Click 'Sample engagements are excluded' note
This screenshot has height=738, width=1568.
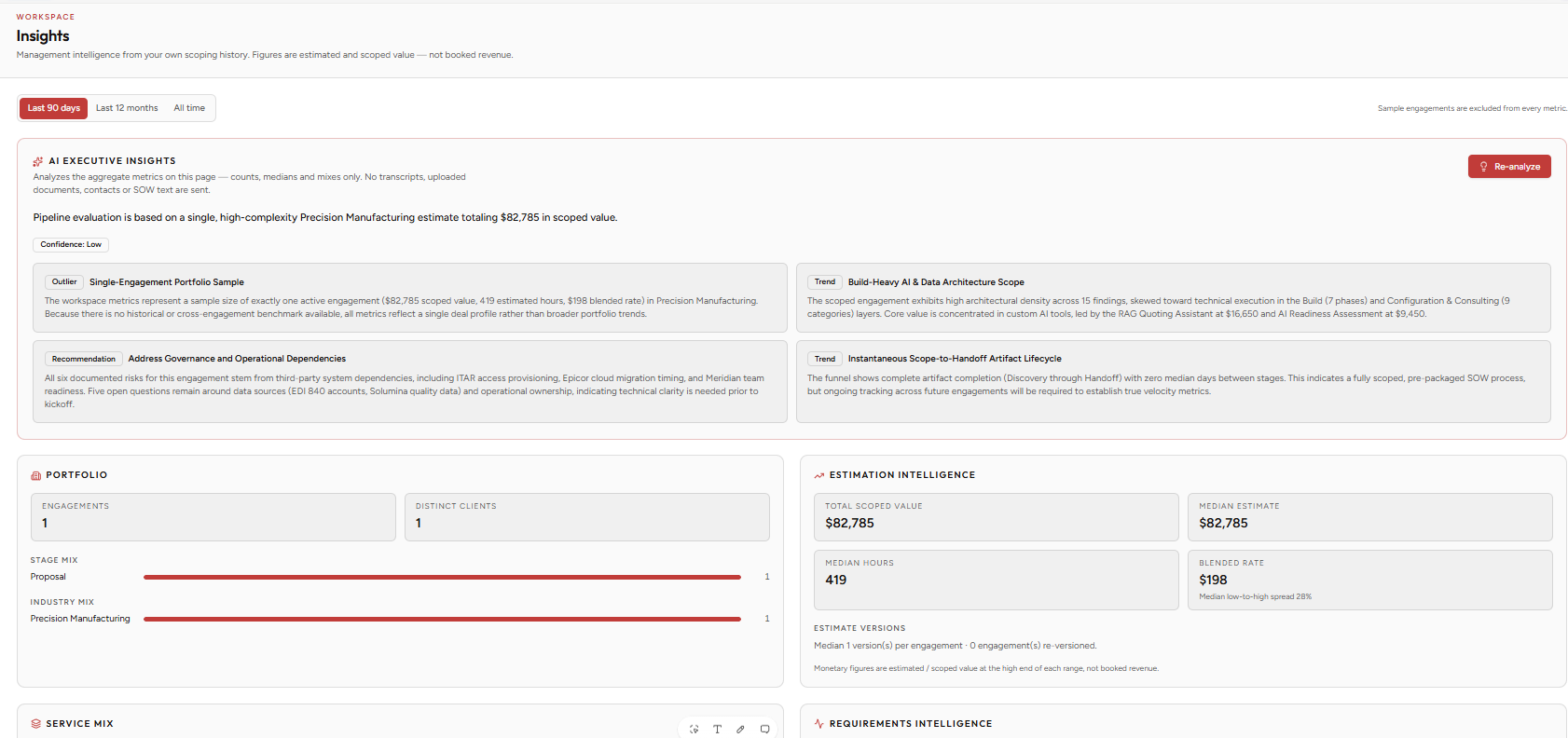coord(1472,109)
